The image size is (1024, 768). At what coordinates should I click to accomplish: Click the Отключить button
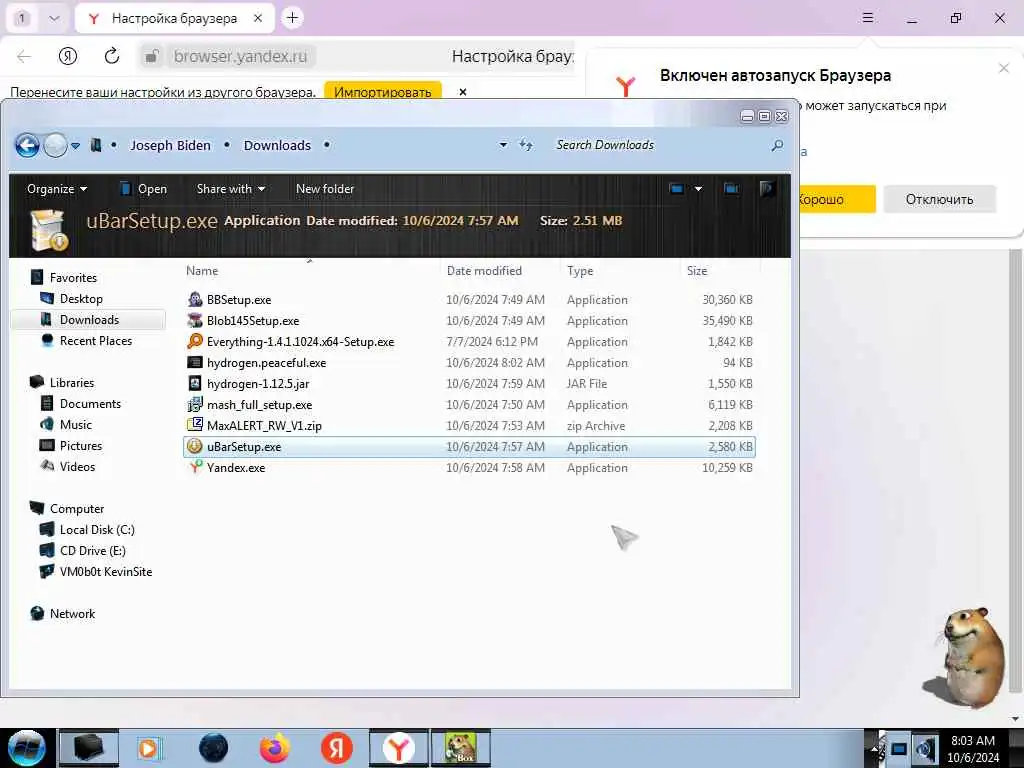[939, 199]
